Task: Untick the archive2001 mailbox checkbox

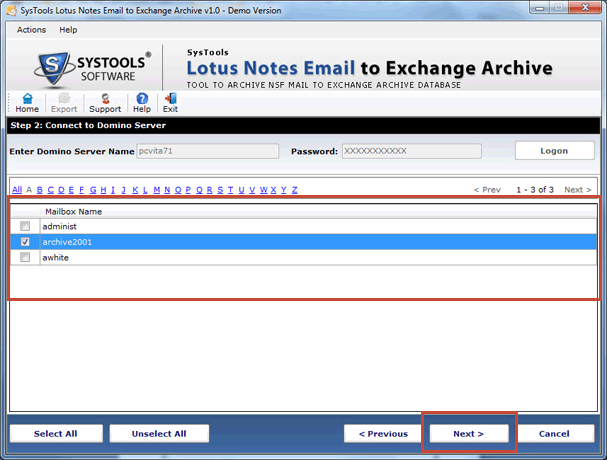Action: point(25,242)
